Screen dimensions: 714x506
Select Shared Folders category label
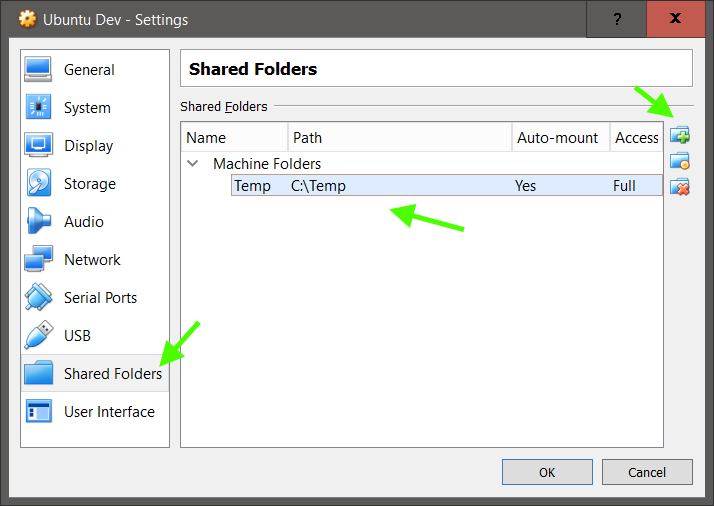(x=113, y=373)
